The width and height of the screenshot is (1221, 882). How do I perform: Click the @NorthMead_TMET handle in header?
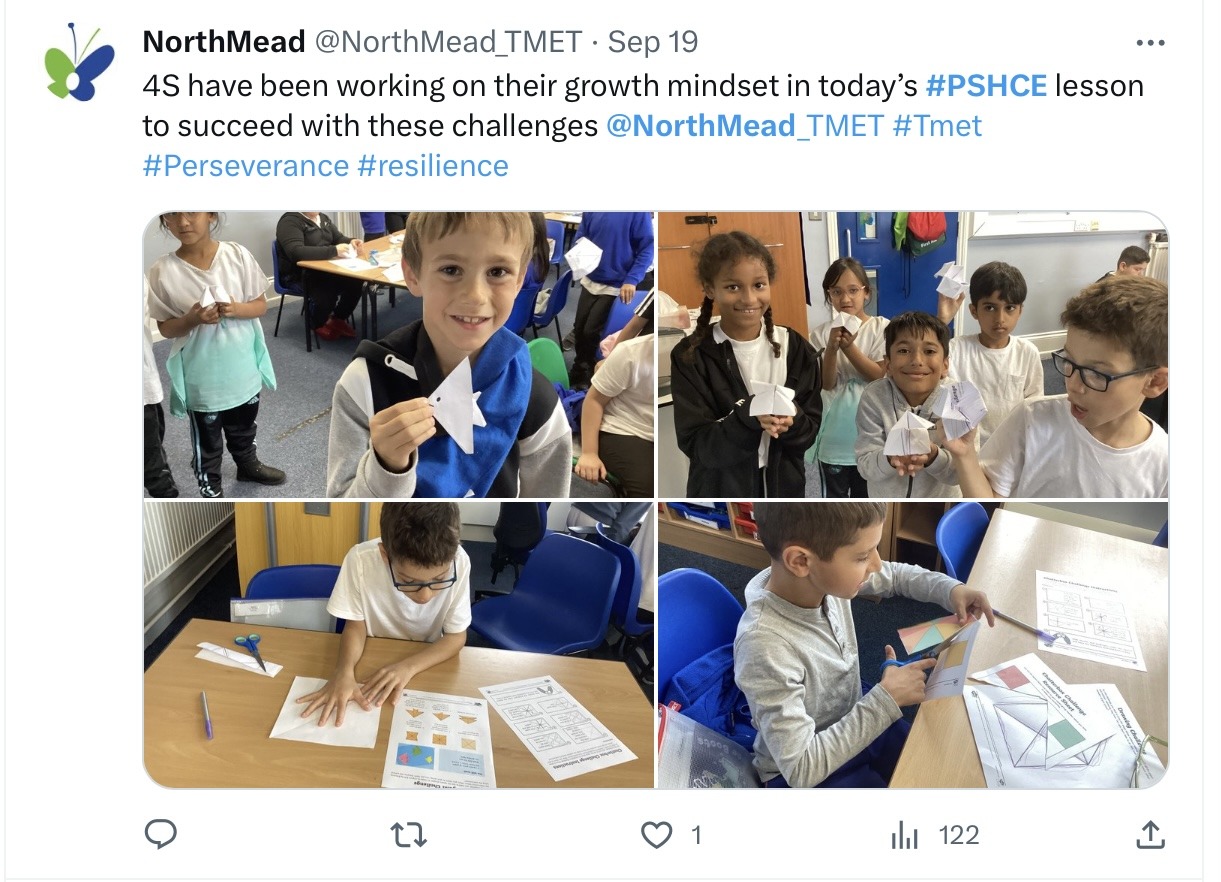(448, 42)
